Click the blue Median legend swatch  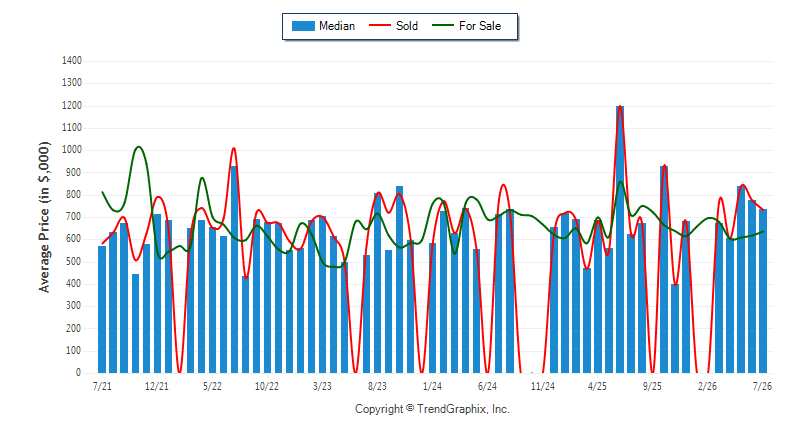tap(303, 26)
